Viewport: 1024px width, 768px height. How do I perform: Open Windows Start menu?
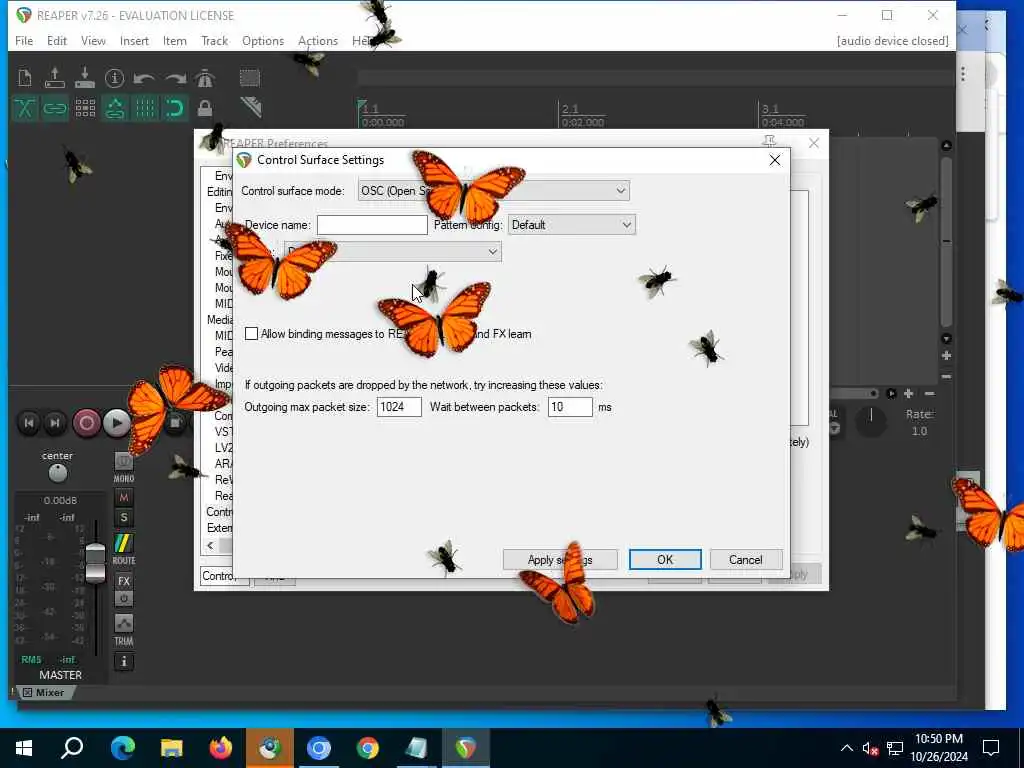24,747
